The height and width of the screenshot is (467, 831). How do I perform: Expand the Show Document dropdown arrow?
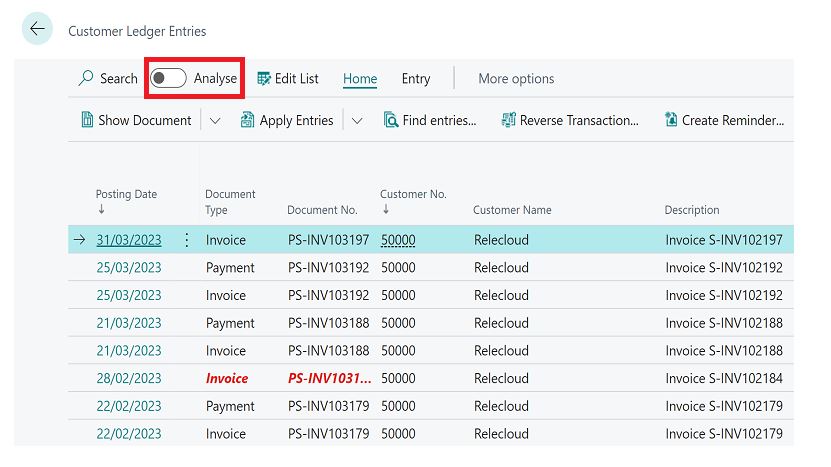214,121
